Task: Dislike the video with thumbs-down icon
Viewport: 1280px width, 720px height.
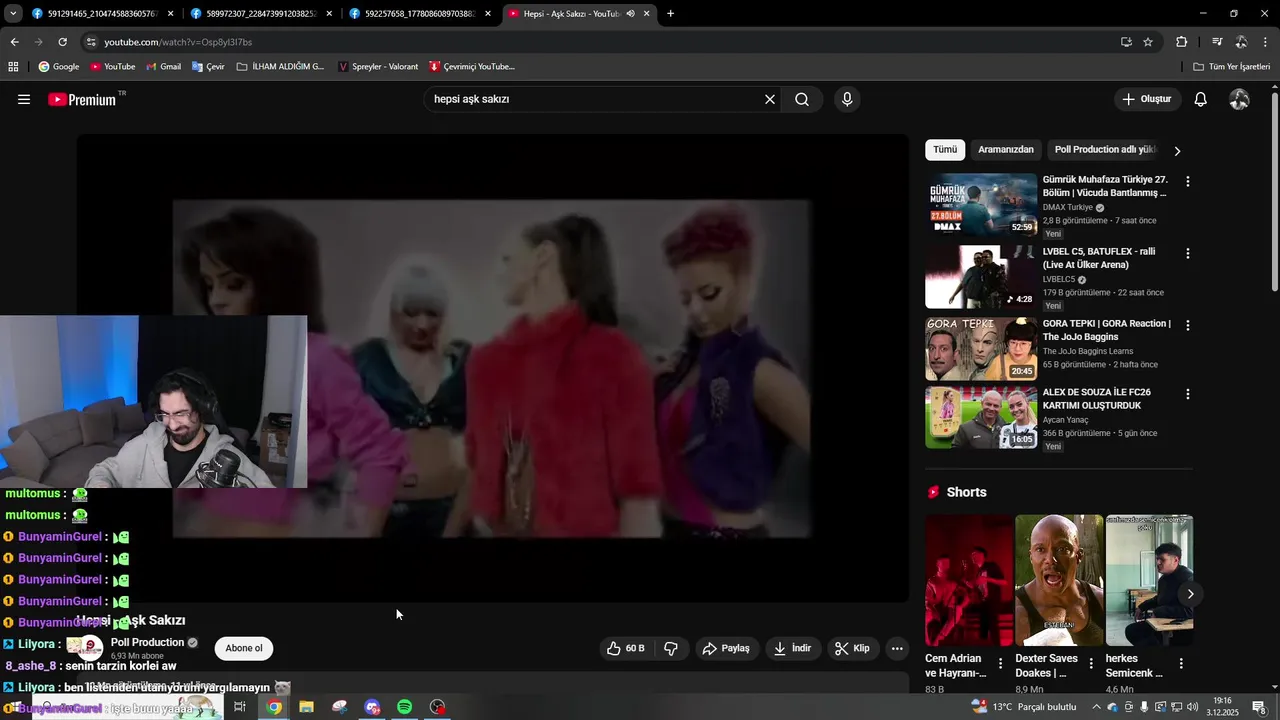Action: coord(671,648)
